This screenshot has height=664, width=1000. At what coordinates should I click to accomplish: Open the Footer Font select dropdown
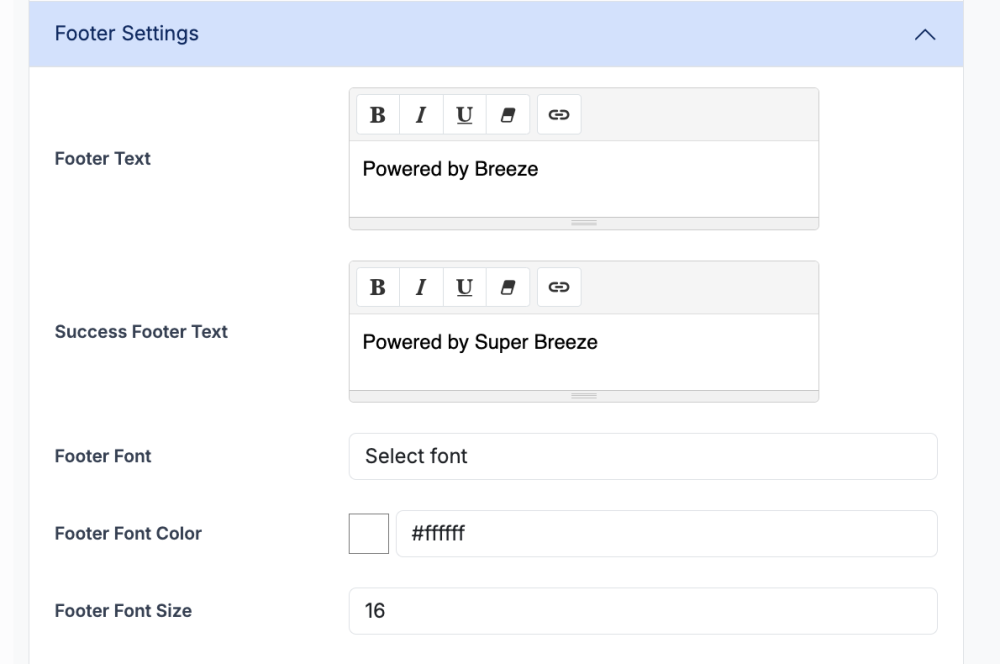642,456
